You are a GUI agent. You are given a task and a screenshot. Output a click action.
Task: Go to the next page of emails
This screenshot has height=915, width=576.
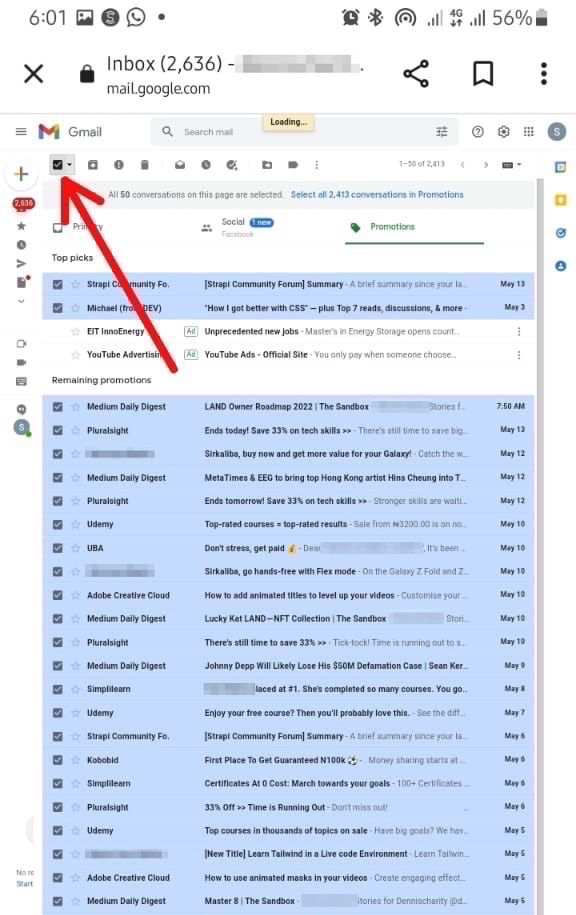tap(486, 165)
